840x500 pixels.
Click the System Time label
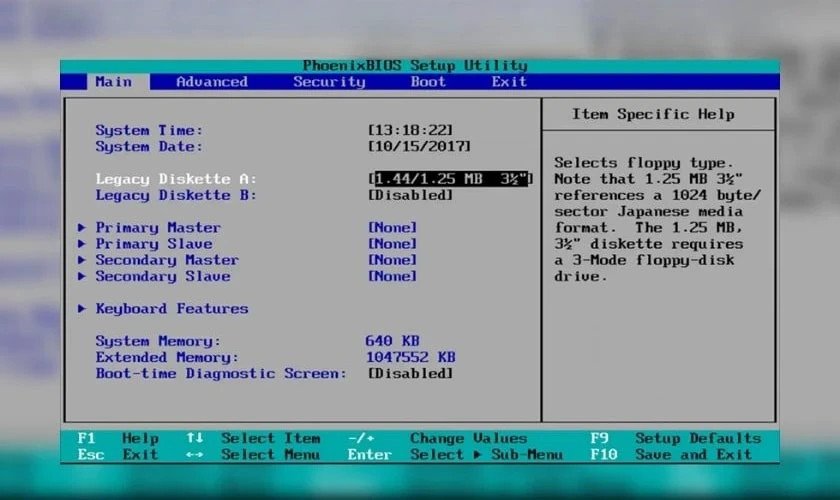point(149,130)
